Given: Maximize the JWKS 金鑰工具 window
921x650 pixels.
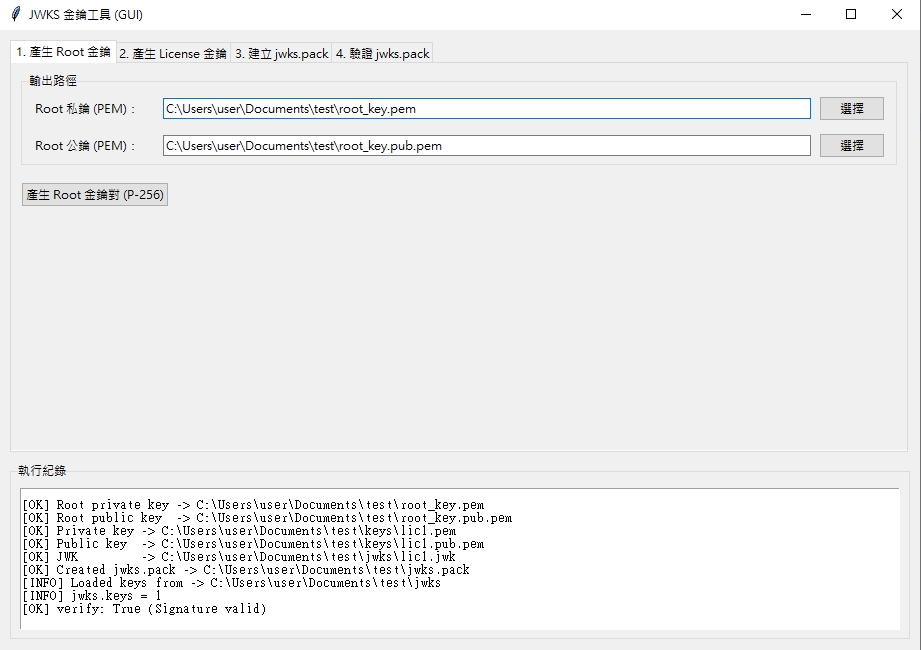Looking at the screenshot, I should [851, 14].
